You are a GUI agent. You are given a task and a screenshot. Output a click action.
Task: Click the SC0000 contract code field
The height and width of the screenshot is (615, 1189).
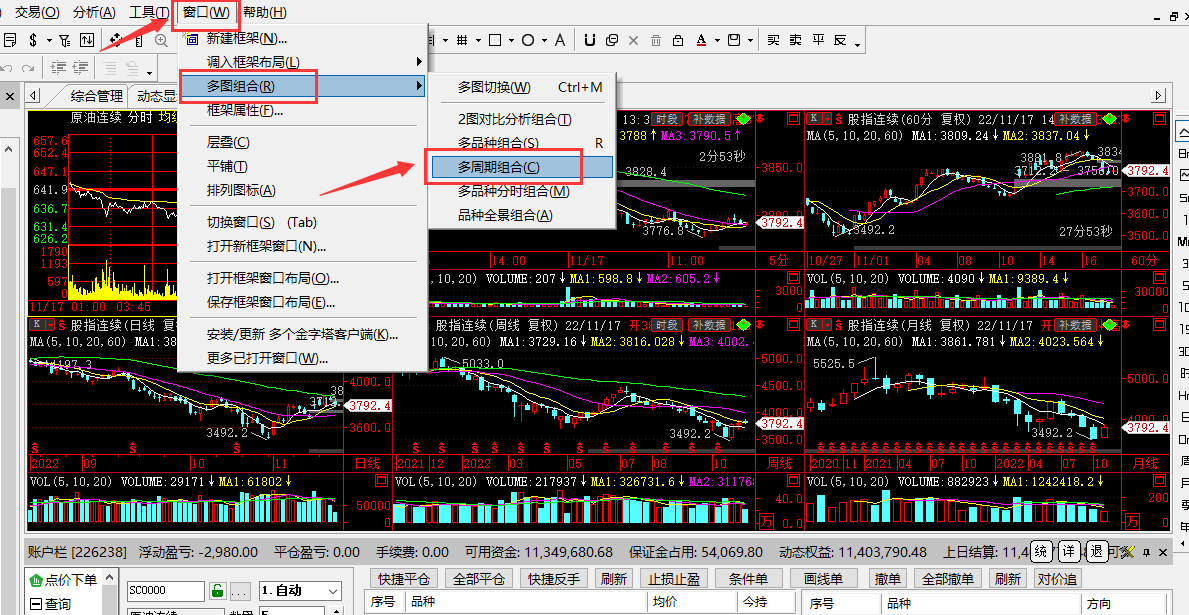pos(165,591)
